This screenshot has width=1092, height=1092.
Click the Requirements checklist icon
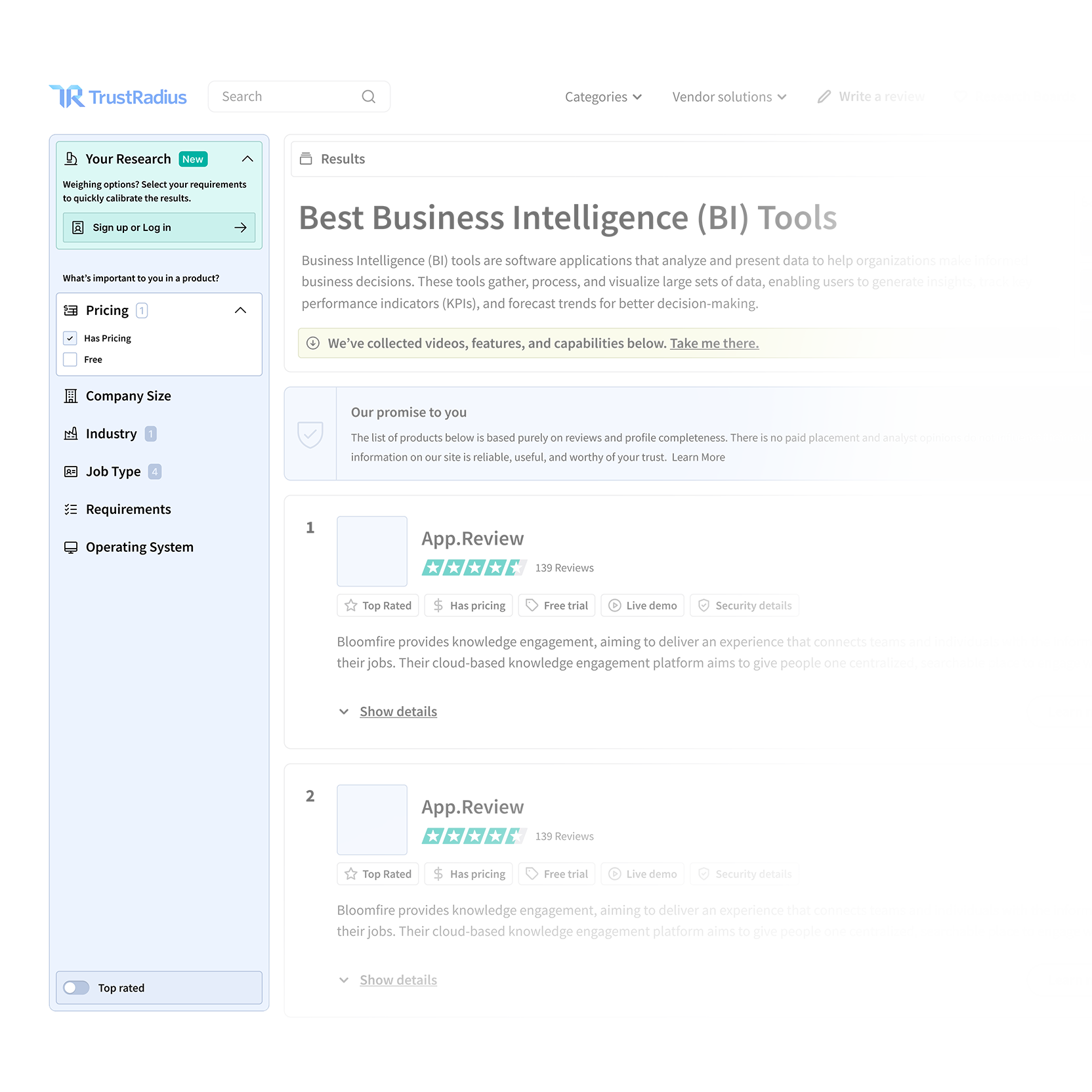click(71, 510)
